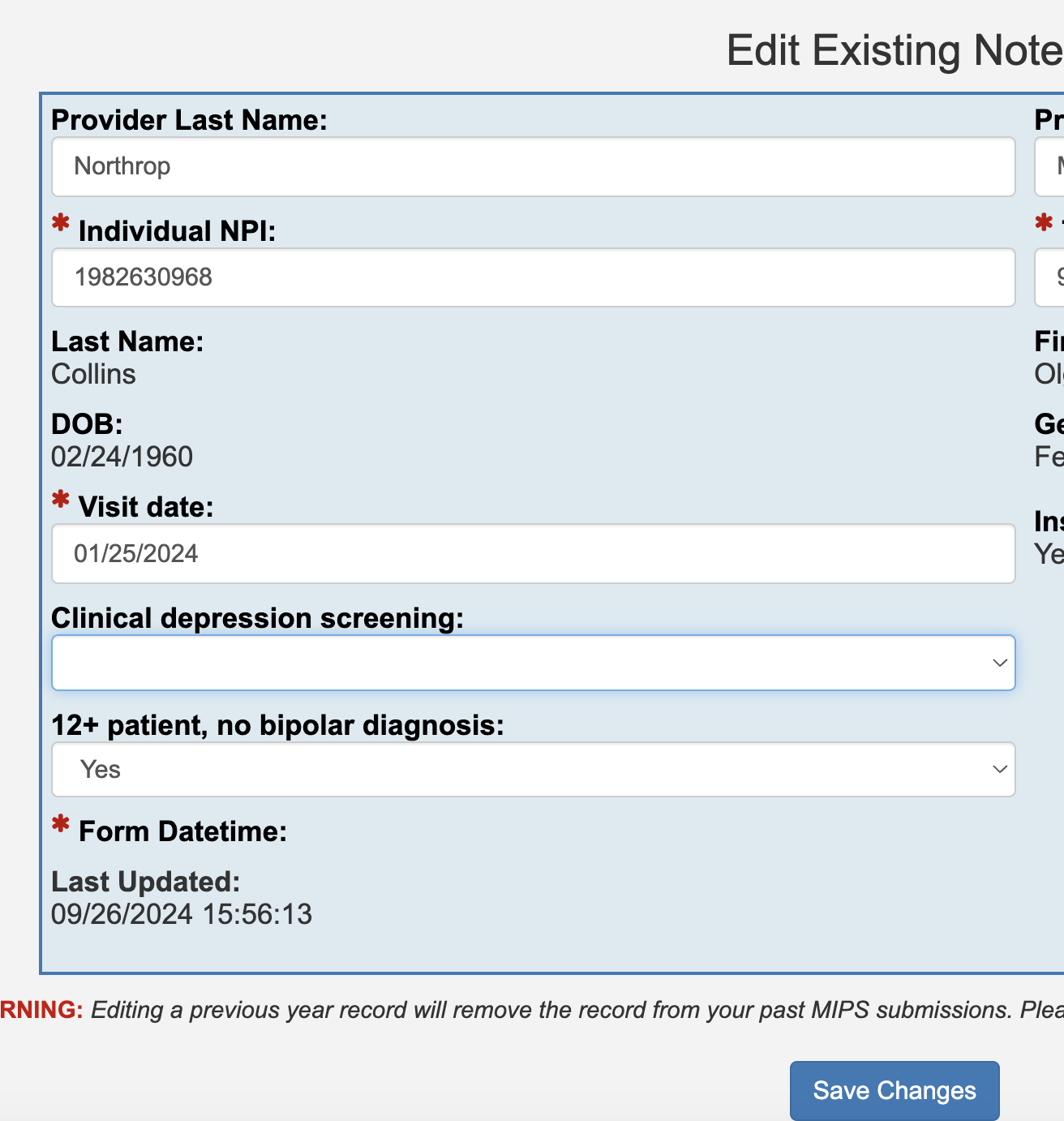Viewport: 1064px width, 1121px height.
Task: Click the Edit Existing Note heading
Action: coord(894,50)
